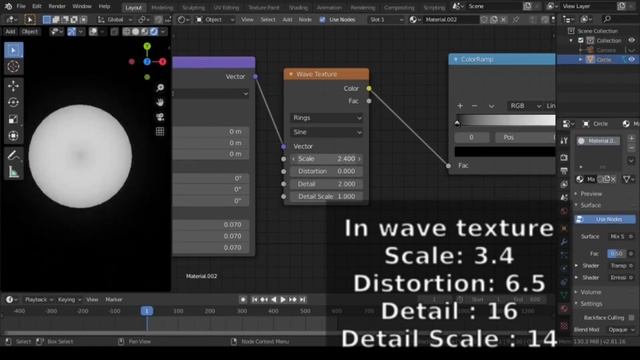Open the wave type Rings dropdown
The width and height of the screenshot is (640, 360).
click(x=327, y=118)
